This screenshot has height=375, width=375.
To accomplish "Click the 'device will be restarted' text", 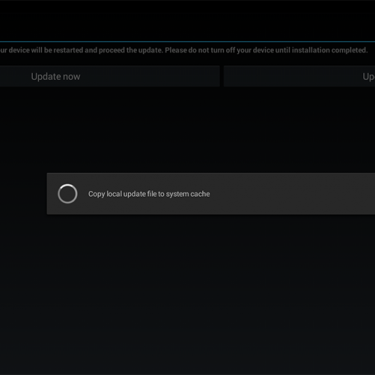I will [x=46, y=50].
